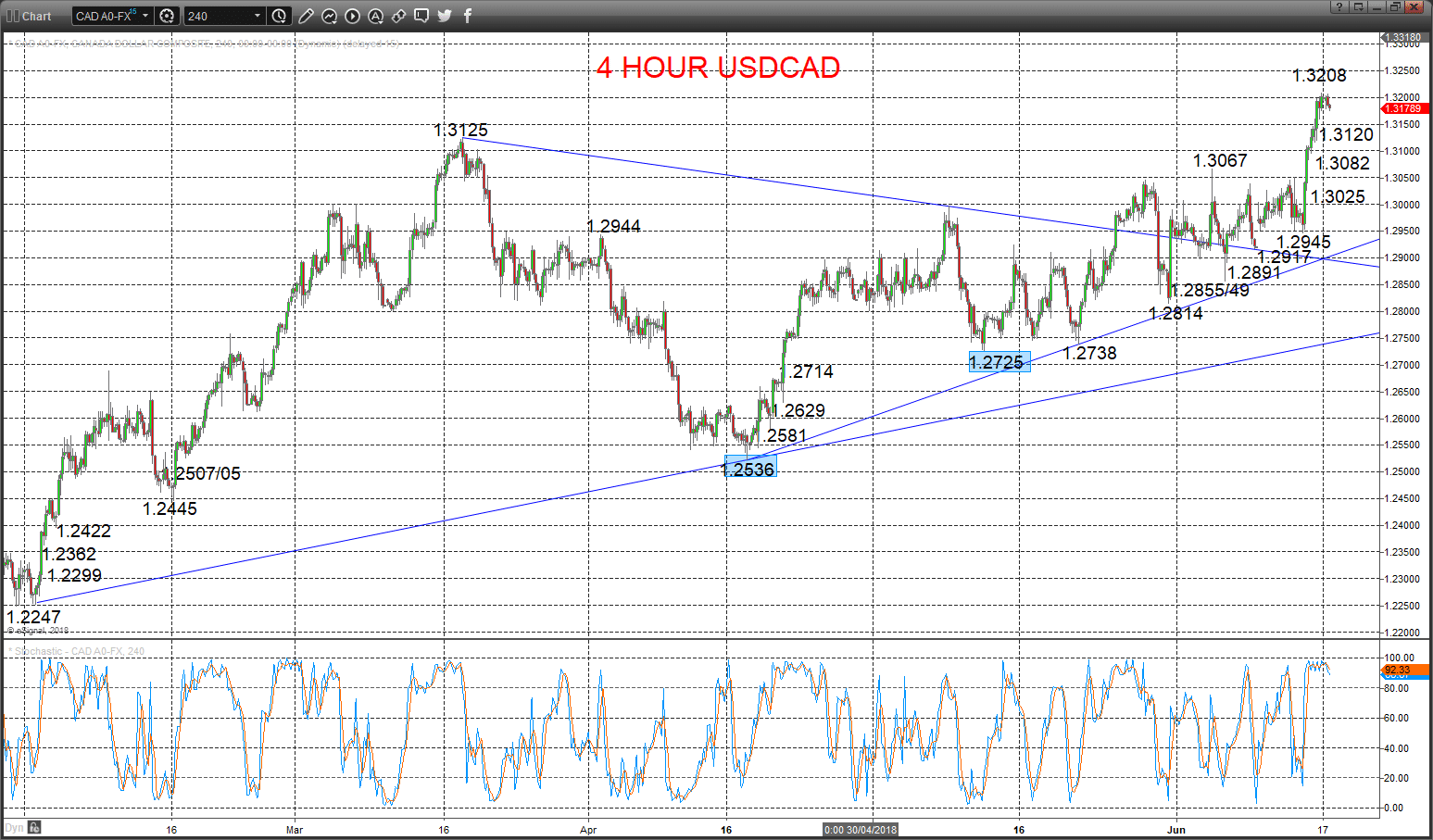Click the scroll lock icon beside Dyn

[x=34, y=827]
